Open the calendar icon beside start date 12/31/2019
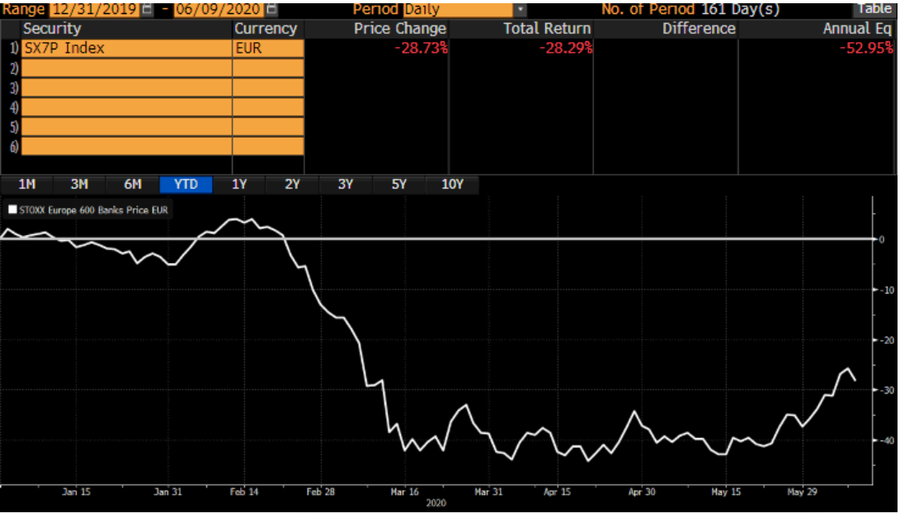The height and width of the screenshot is (513, 900). (147, 9)
